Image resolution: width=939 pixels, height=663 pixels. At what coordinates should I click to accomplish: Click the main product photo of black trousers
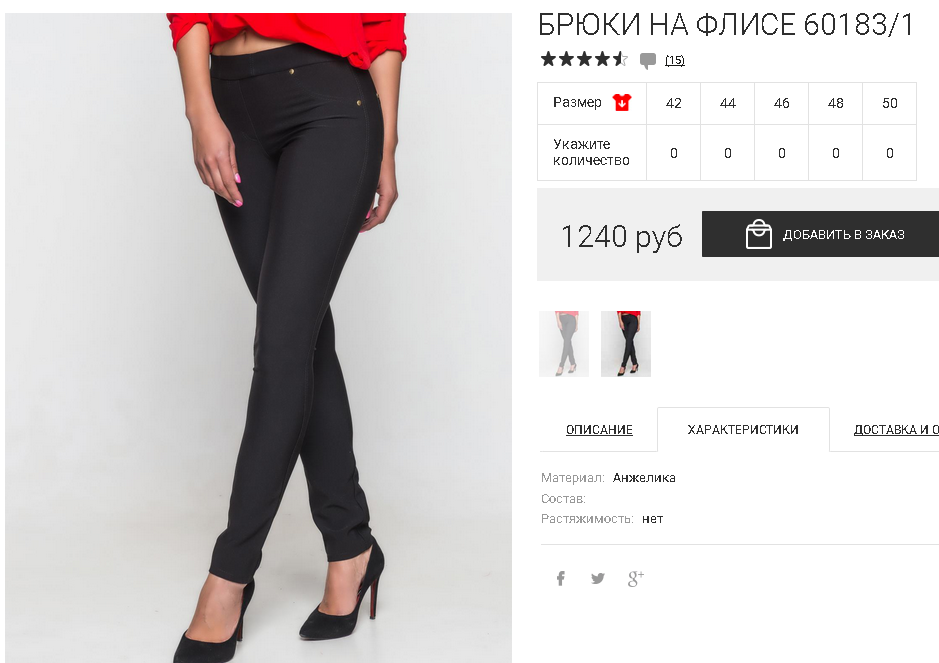pos(258,337)
